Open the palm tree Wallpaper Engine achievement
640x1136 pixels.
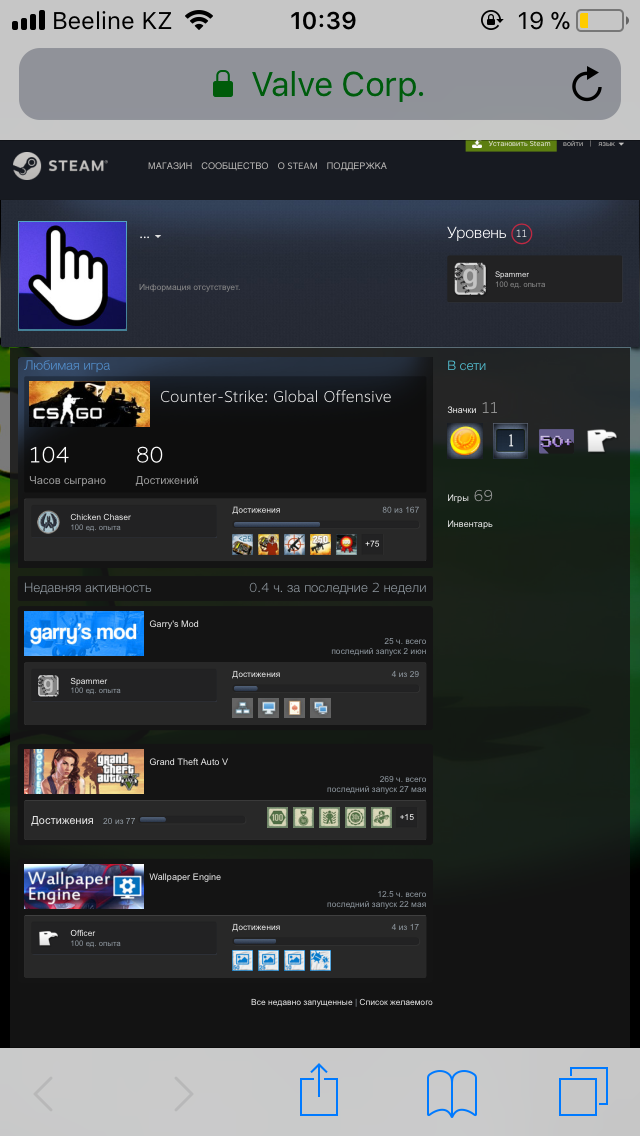[320, 961]
